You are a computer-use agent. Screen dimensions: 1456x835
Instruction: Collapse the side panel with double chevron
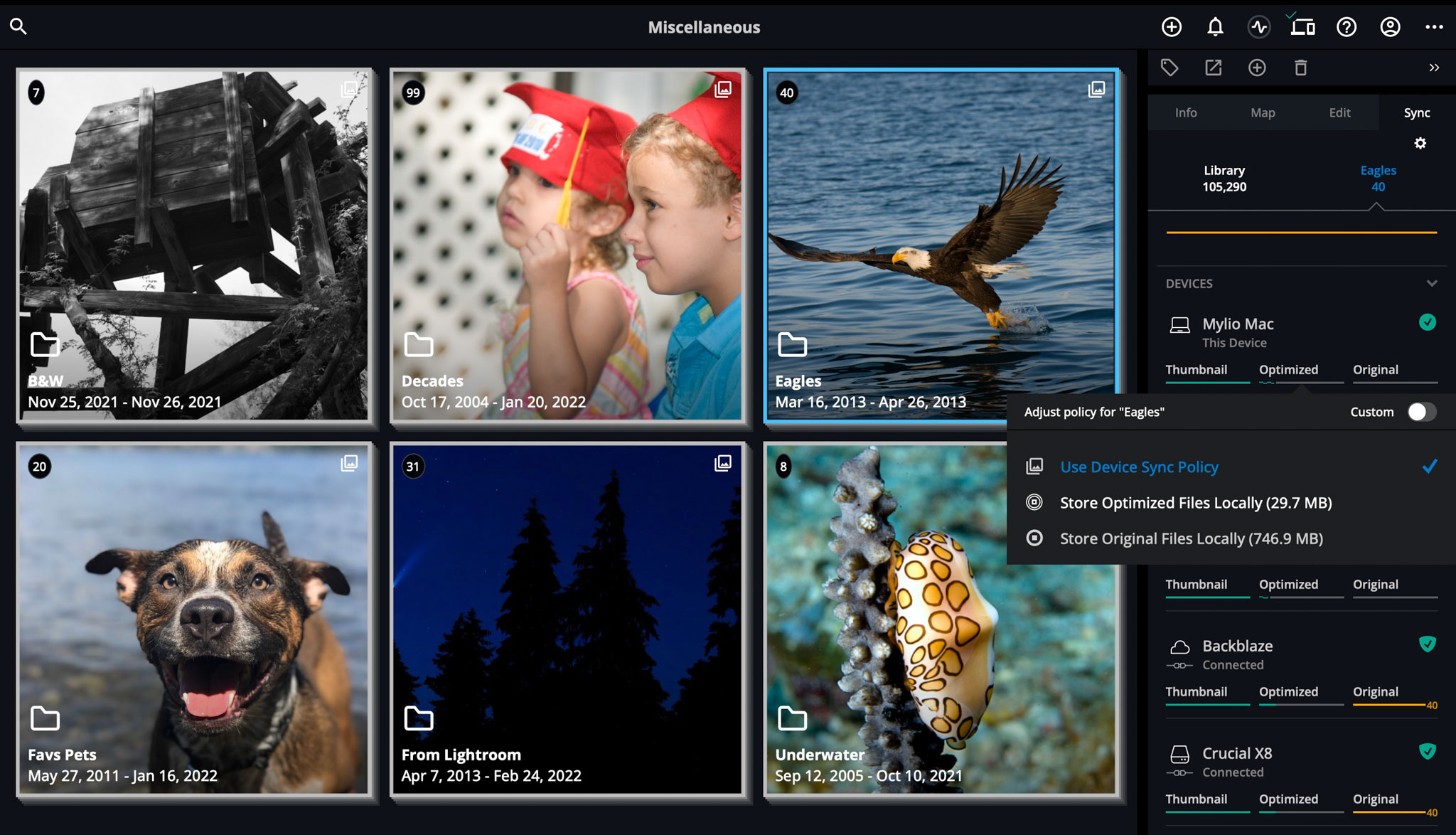(x=1434, y=68)
